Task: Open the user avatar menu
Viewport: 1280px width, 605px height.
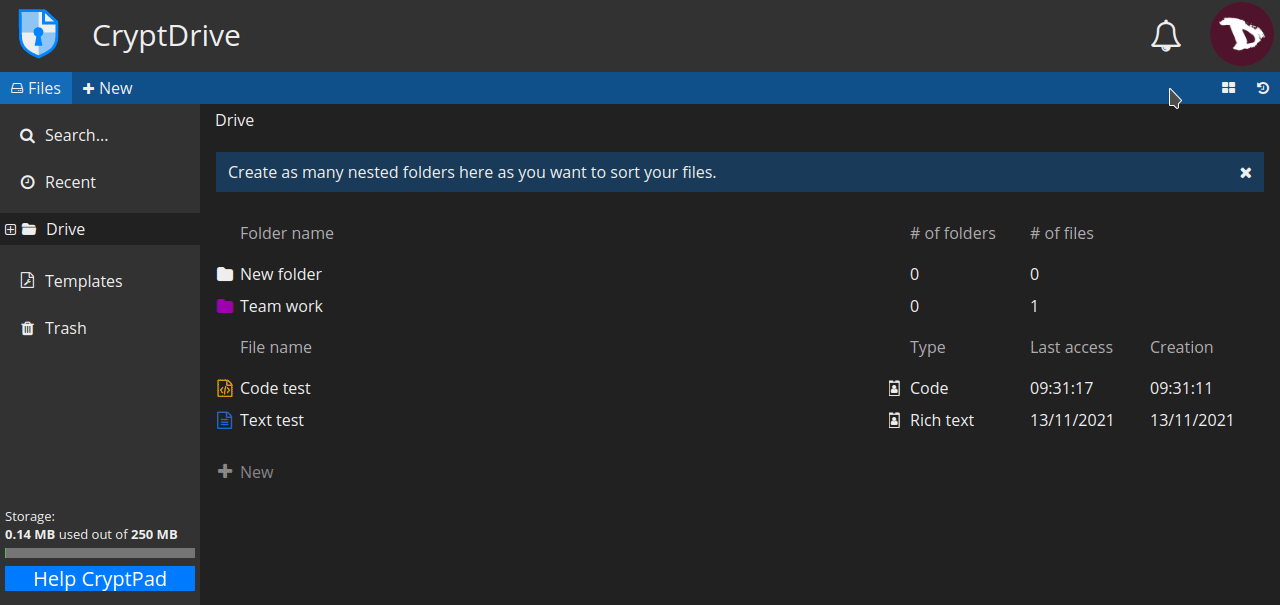Action: click(1241, 34)
